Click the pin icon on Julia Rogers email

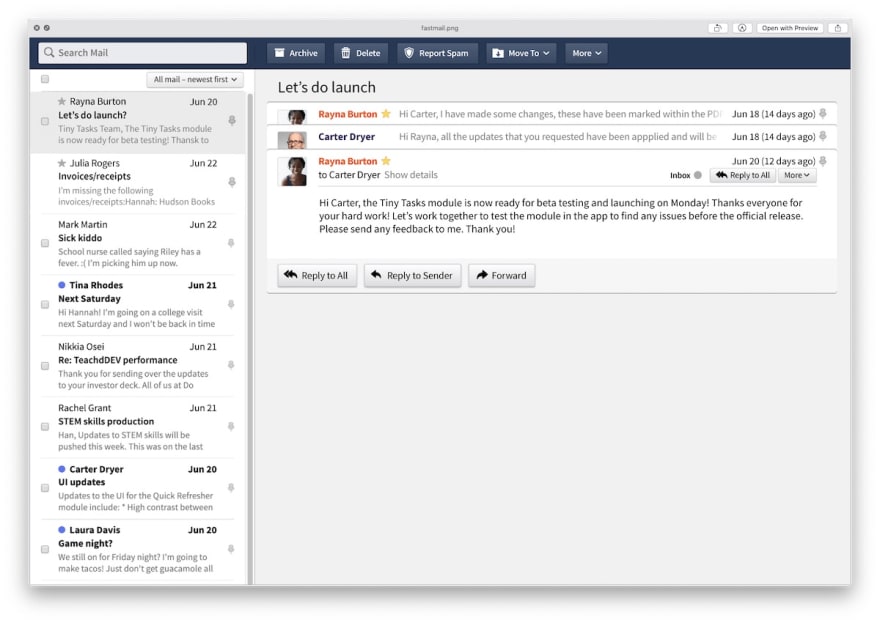(x=232, y=182)
